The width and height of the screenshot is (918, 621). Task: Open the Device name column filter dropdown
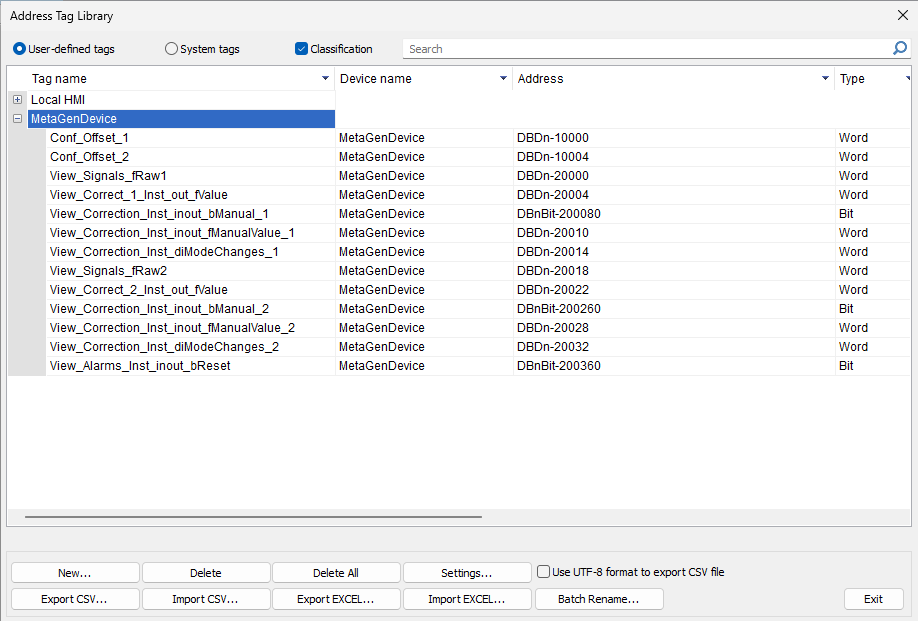503,78
